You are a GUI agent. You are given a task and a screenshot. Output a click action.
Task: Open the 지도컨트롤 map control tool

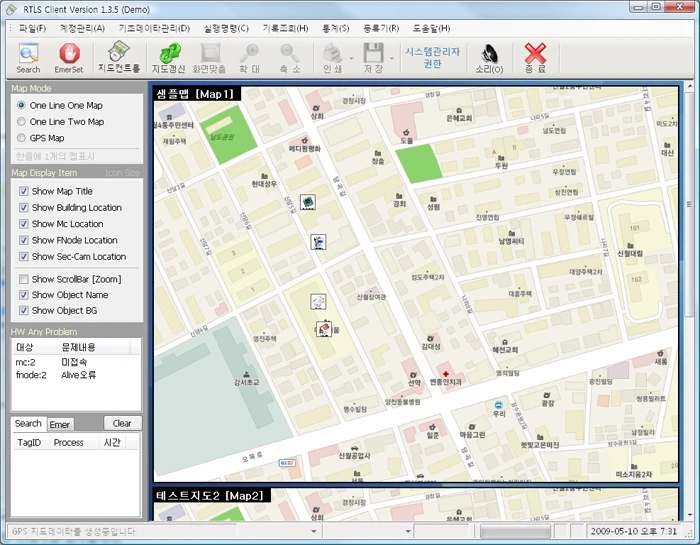click(119, 57)
